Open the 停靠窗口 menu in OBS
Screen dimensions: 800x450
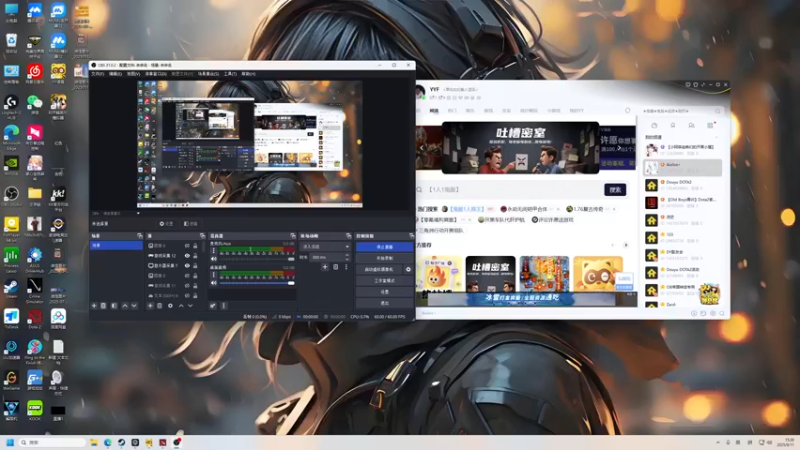156,74
